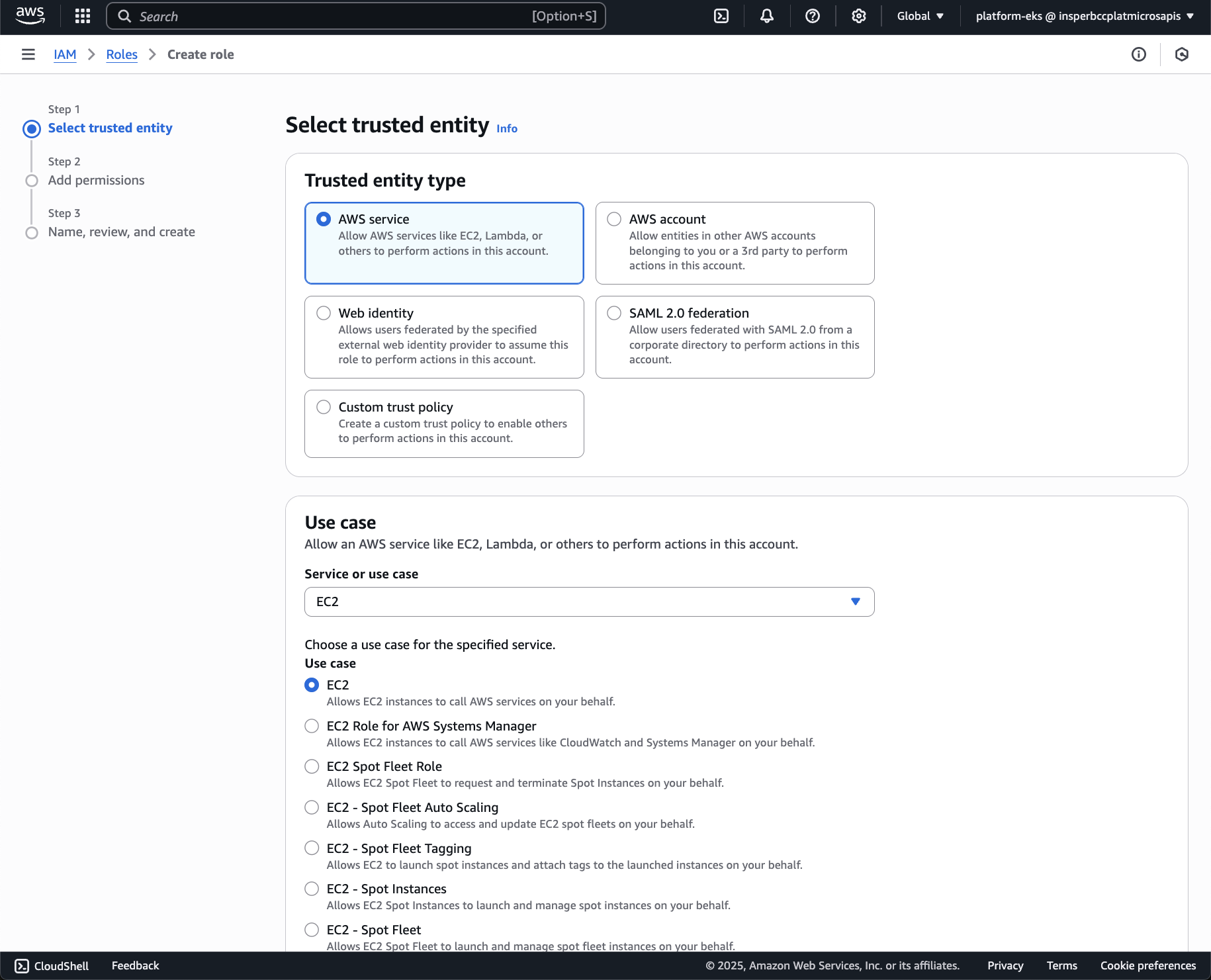Click the hexagon icon at top right

tap(1182, 54)
